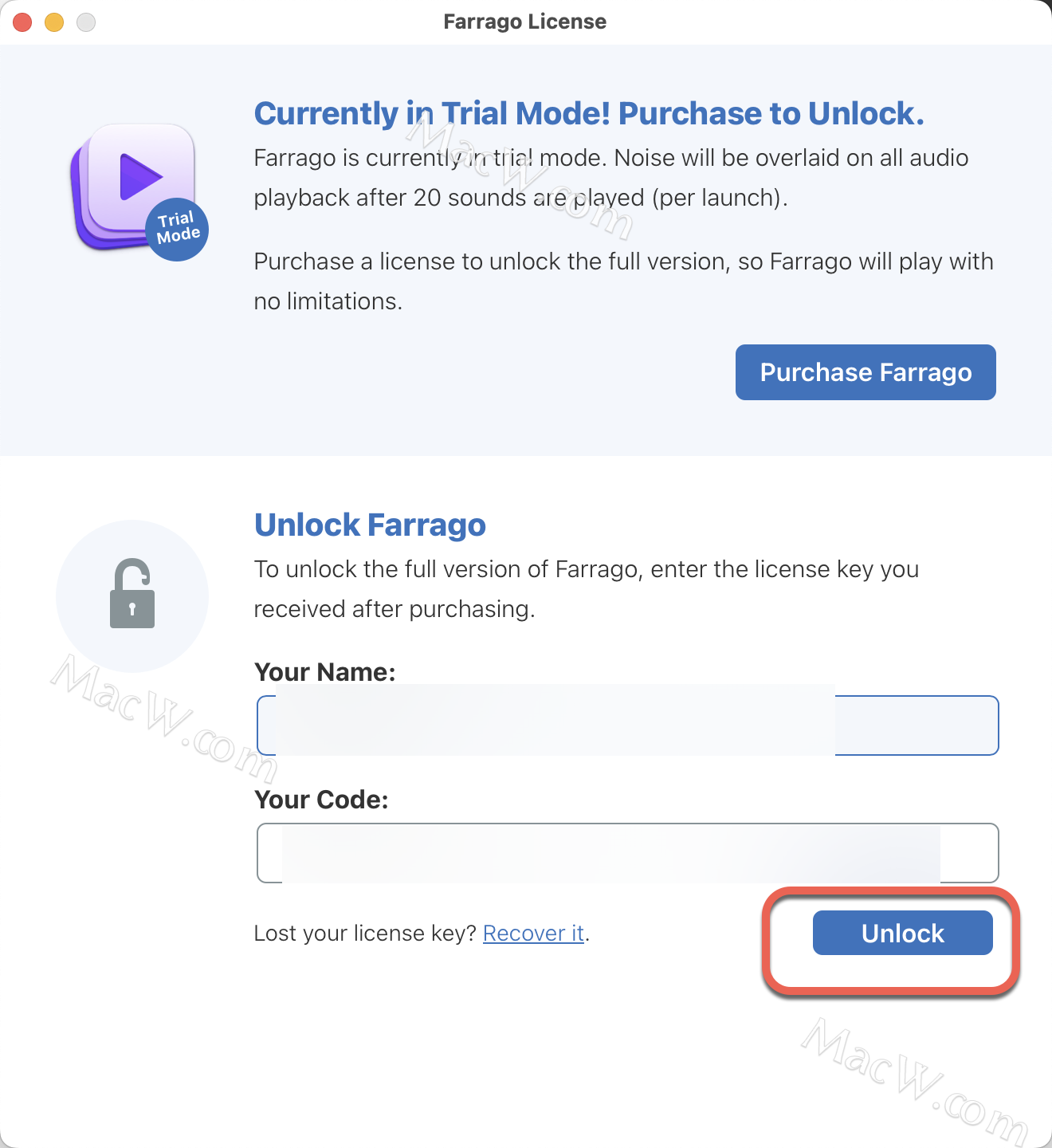This screenshot has width=1052, height=1148.
Task: Click the Purchase a license paragraph
Action: tap(622, 281)
